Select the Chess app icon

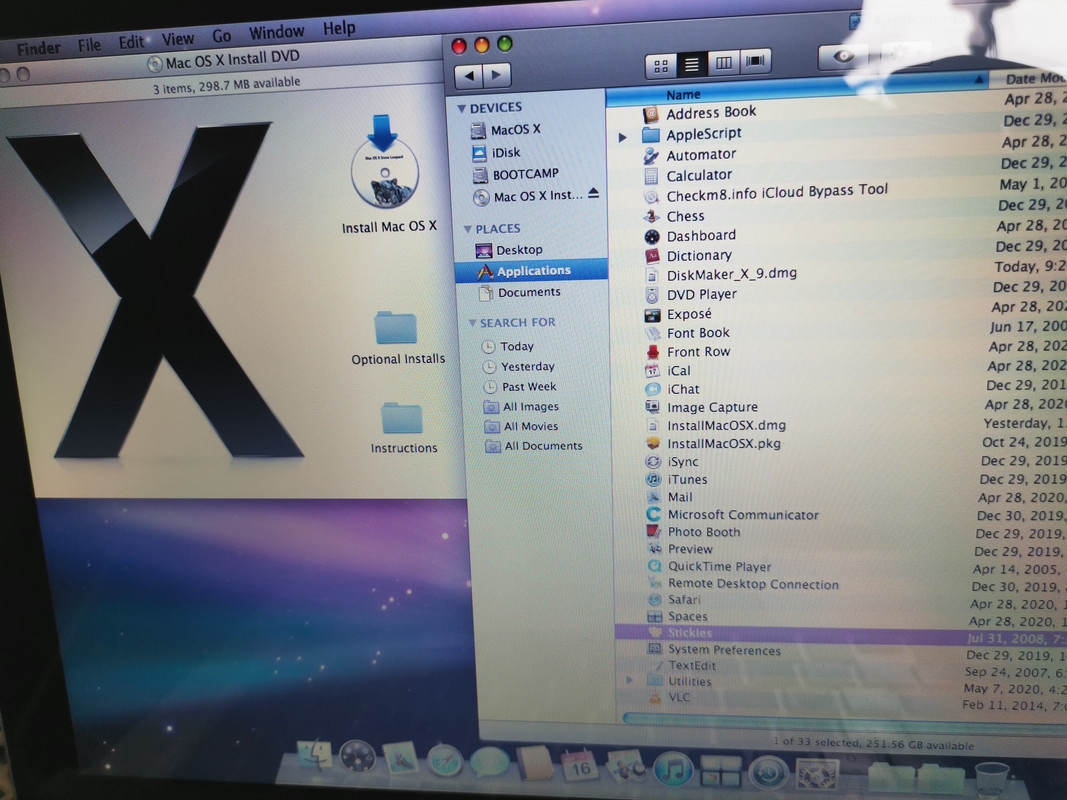651,216
